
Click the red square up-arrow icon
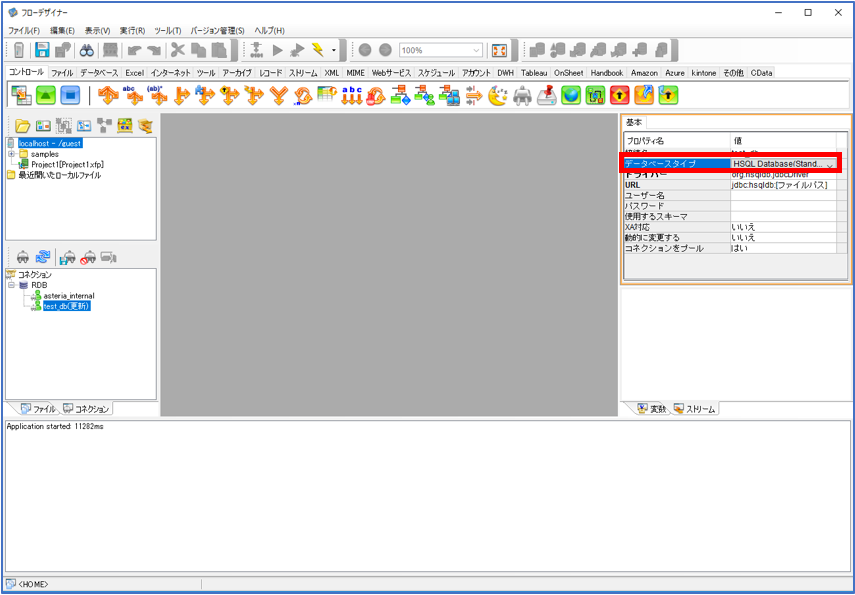tap(619, 95)
